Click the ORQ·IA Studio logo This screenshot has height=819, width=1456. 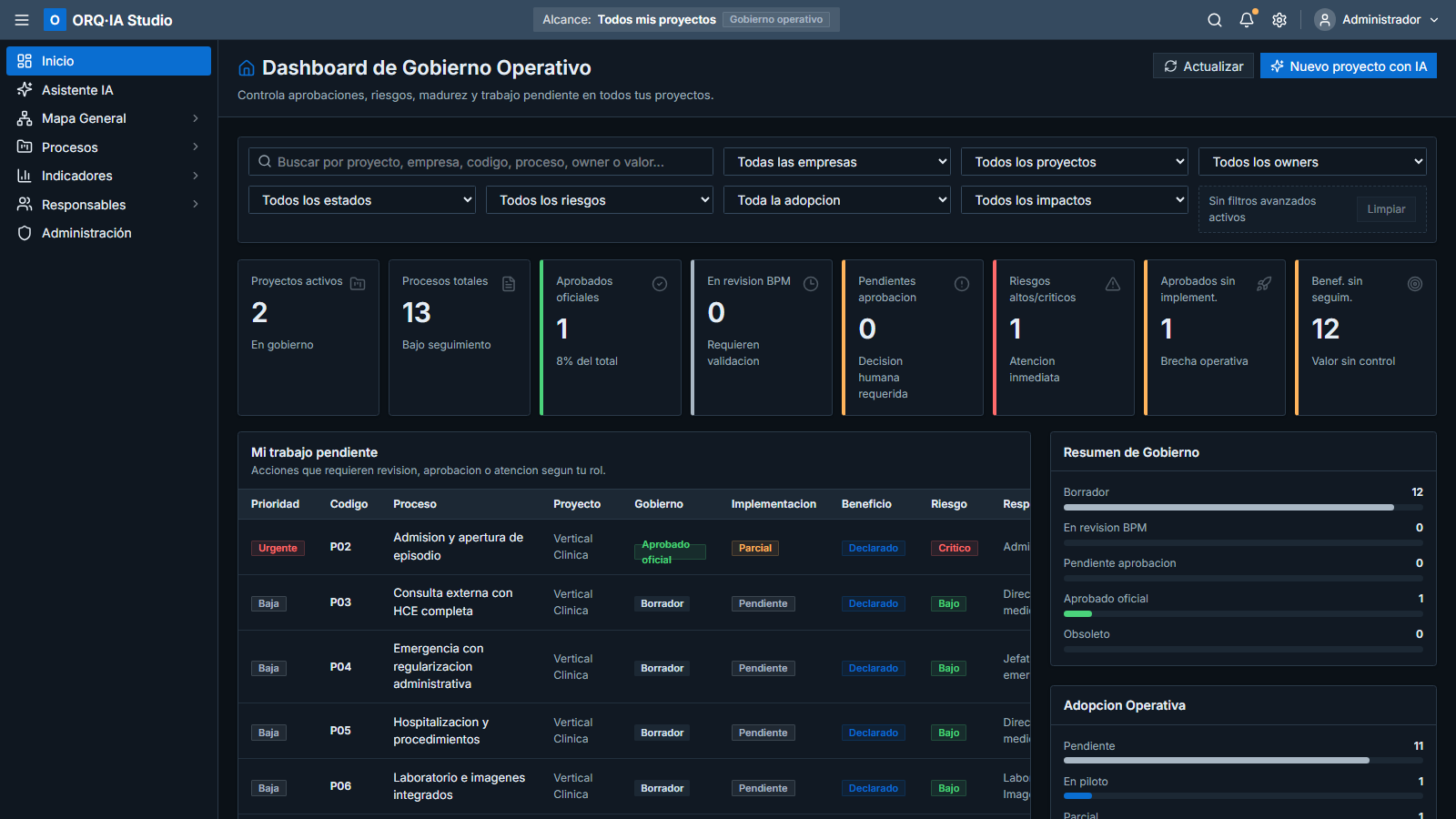click(x=108, y=20)
